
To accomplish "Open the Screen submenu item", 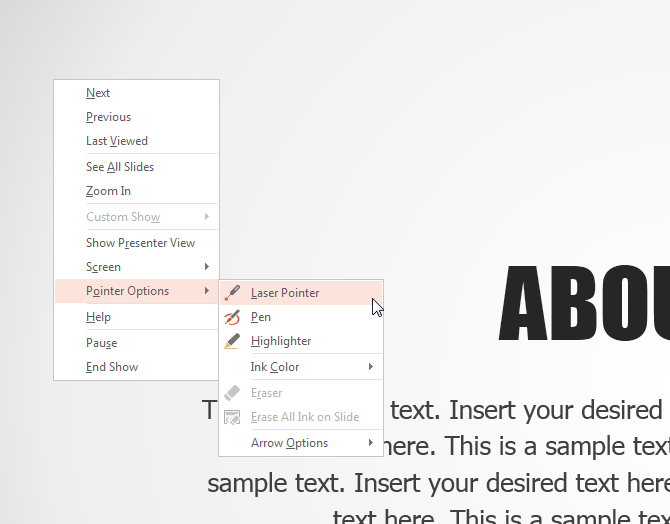I will pyautogui.click(x=137, y=267).
